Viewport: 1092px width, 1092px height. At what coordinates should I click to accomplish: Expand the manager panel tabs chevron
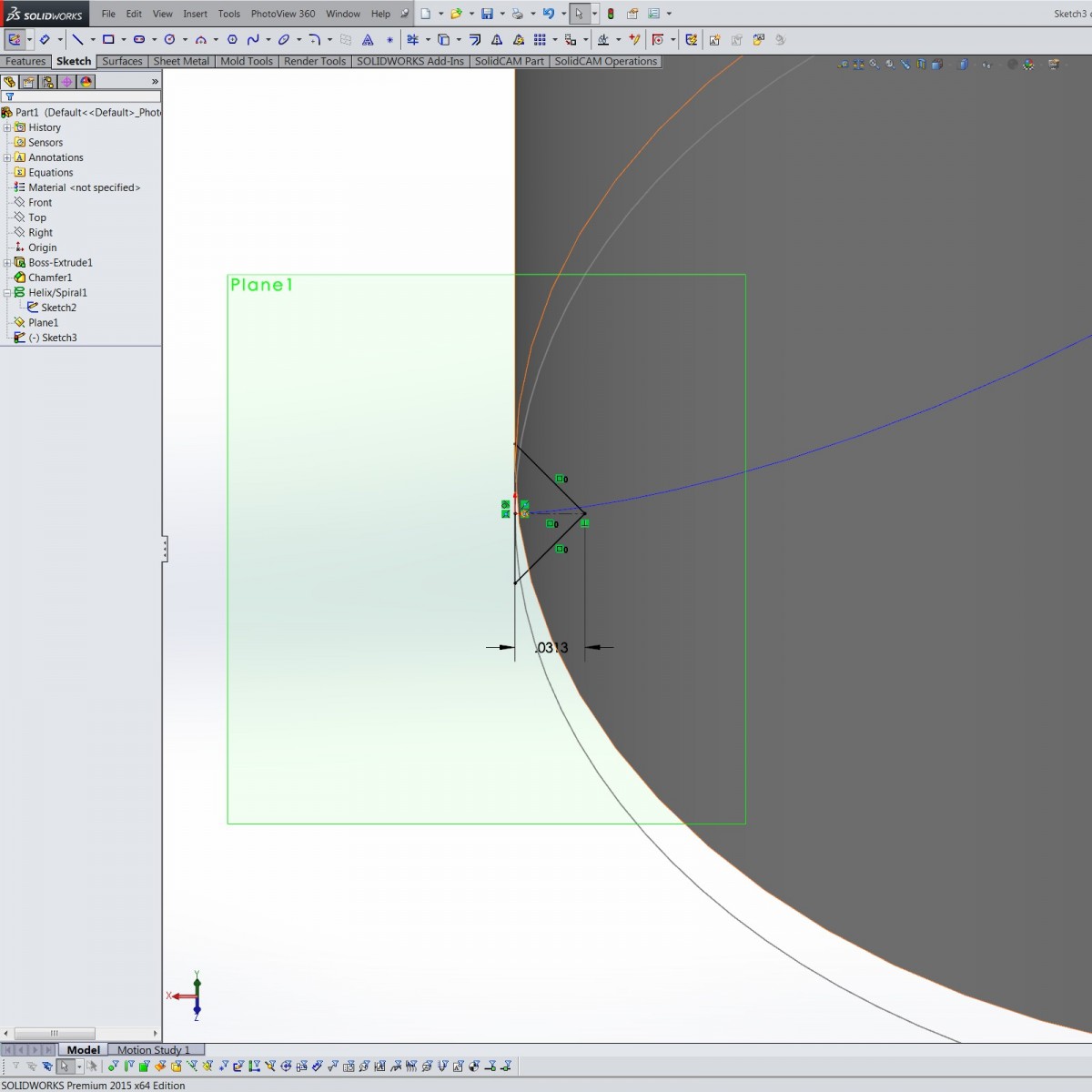[155, 81]
